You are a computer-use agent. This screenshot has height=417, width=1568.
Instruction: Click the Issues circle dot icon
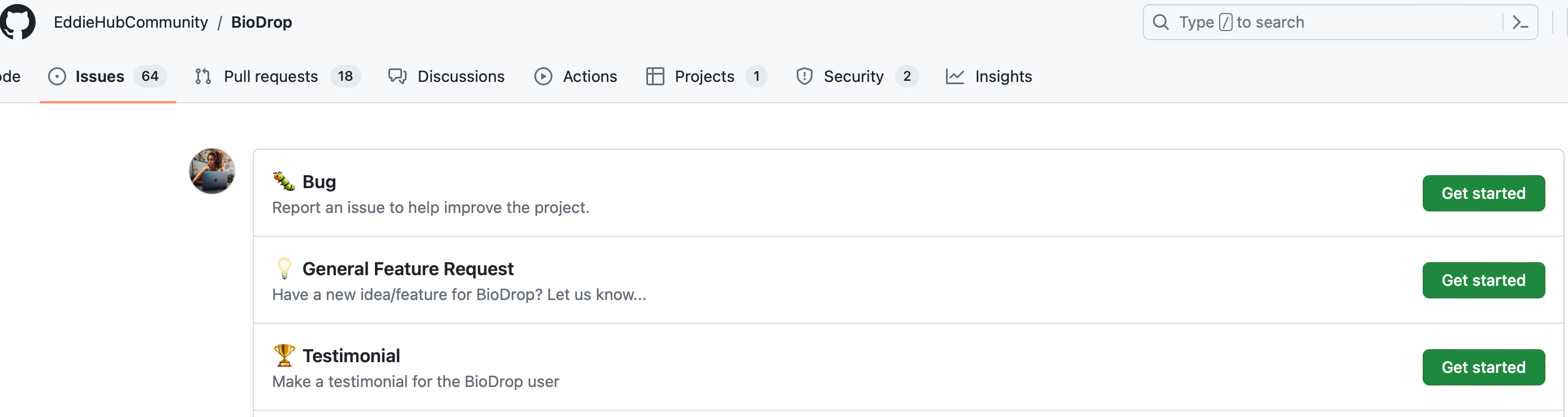57,77
